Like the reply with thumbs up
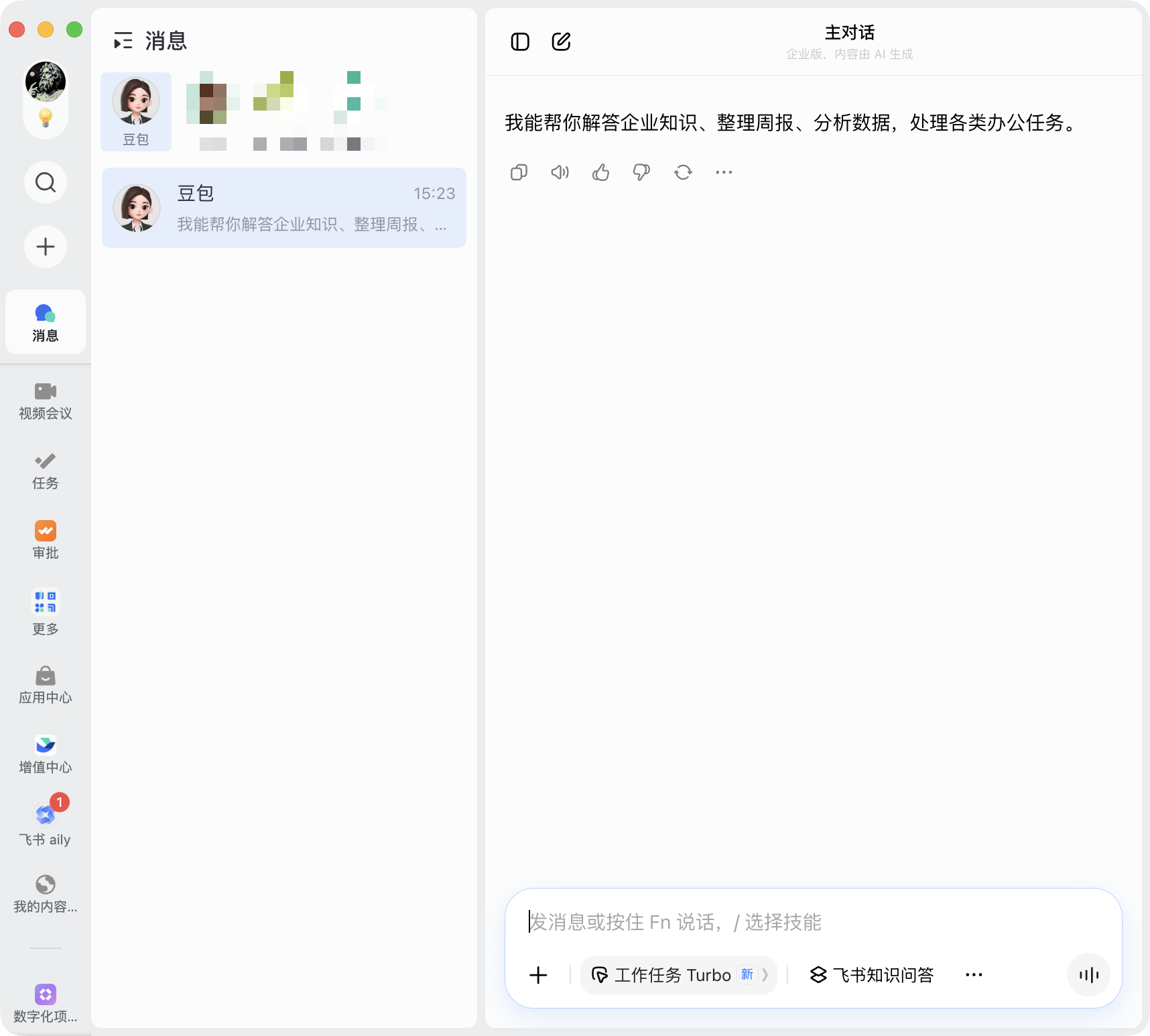Screen dimensions: 1150x1036 (600, 172)
